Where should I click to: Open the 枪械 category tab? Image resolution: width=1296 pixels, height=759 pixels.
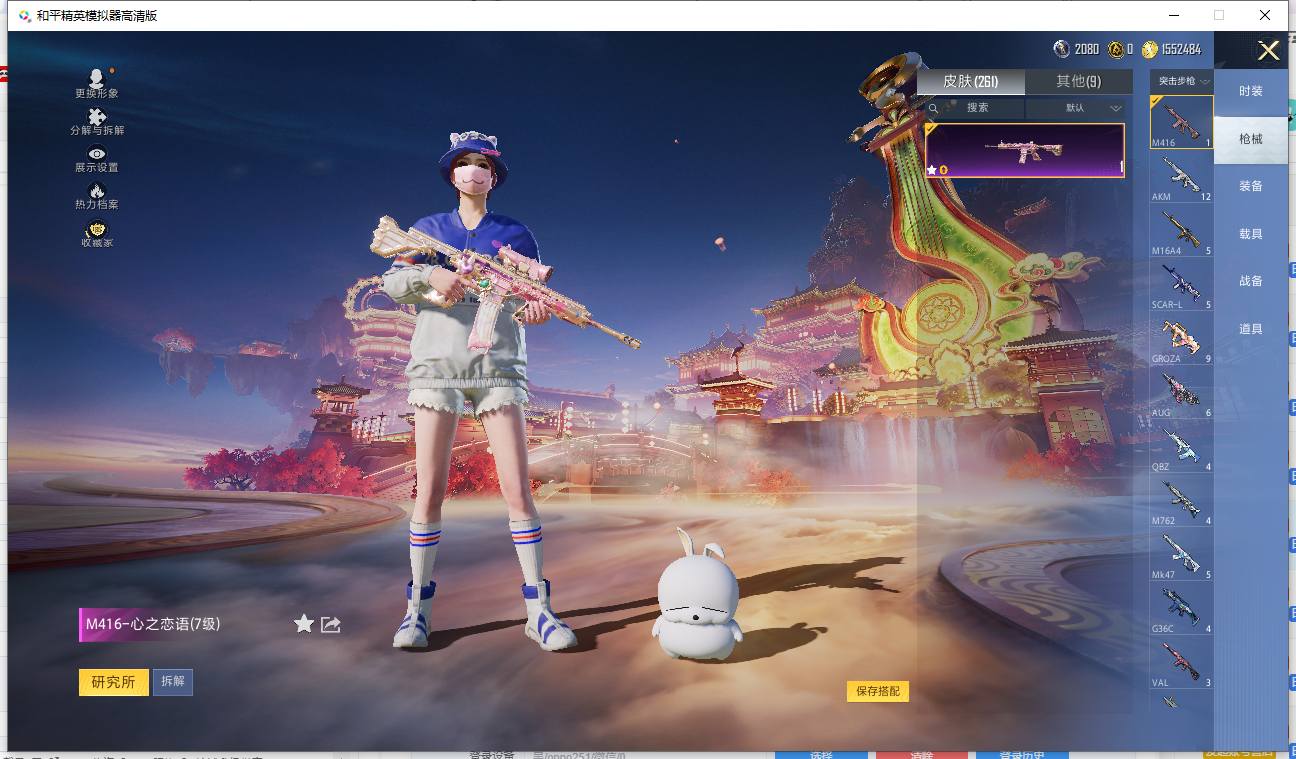(1251, 139)
